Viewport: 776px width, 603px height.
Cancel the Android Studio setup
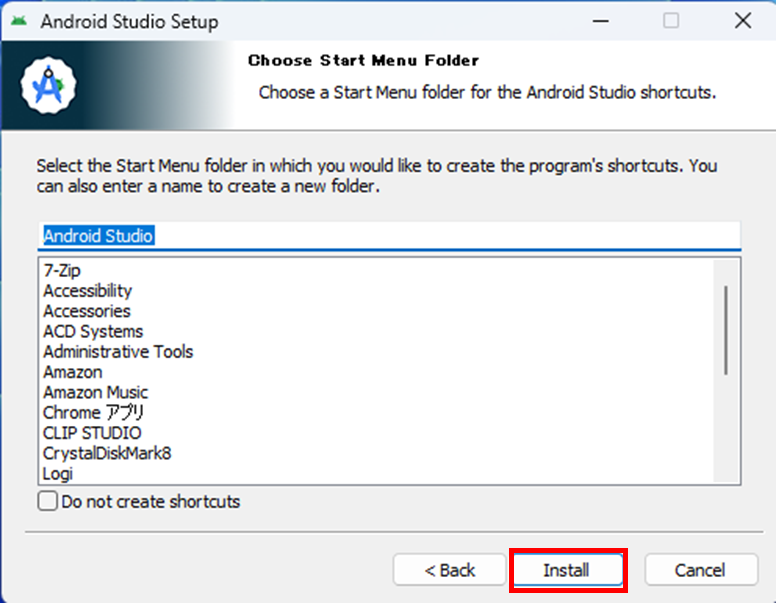pos(700,570)
